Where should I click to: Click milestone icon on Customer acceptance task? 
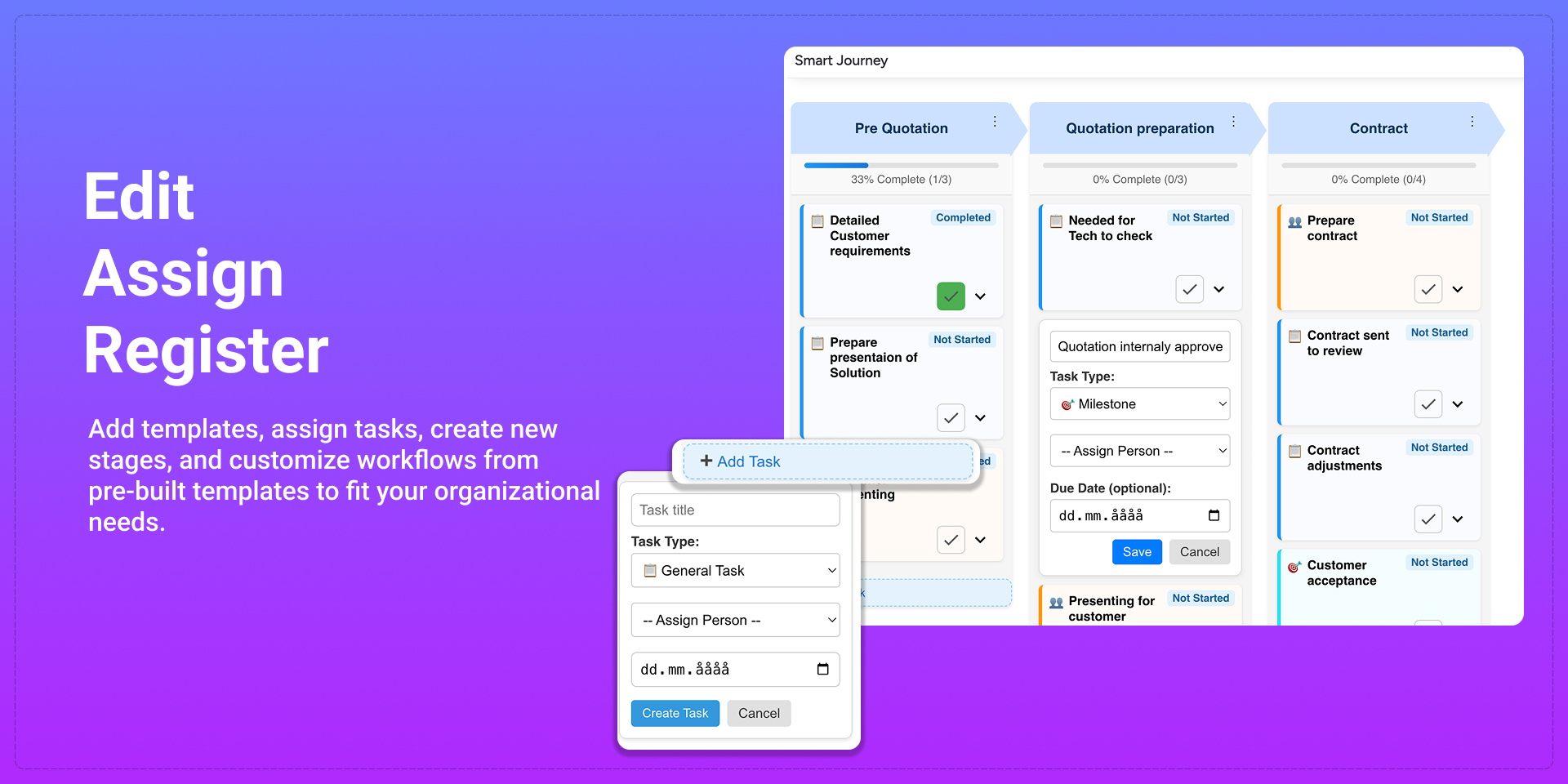(1294, 567)
